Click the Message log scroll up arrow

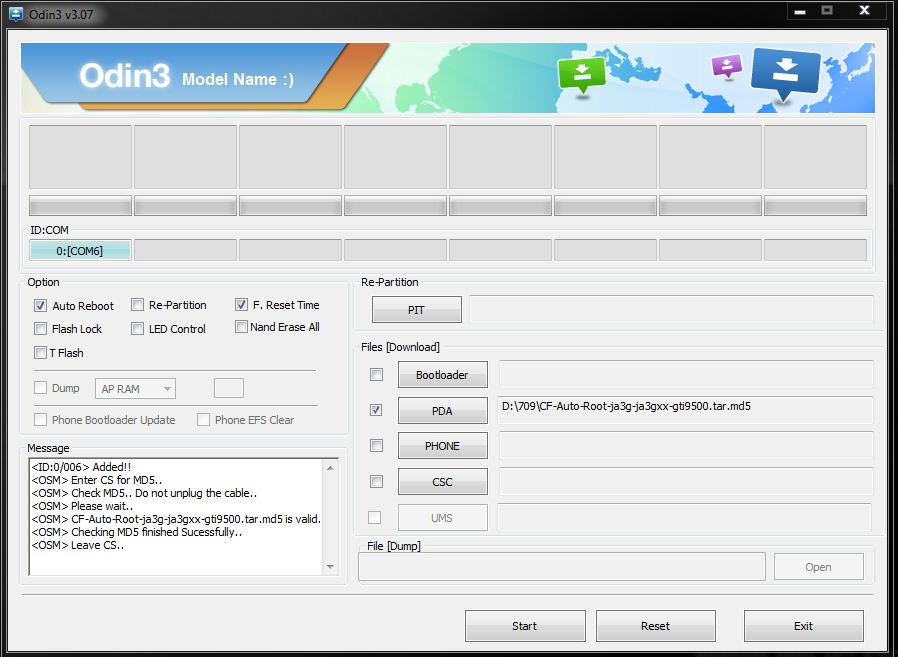tap(330, 468)
